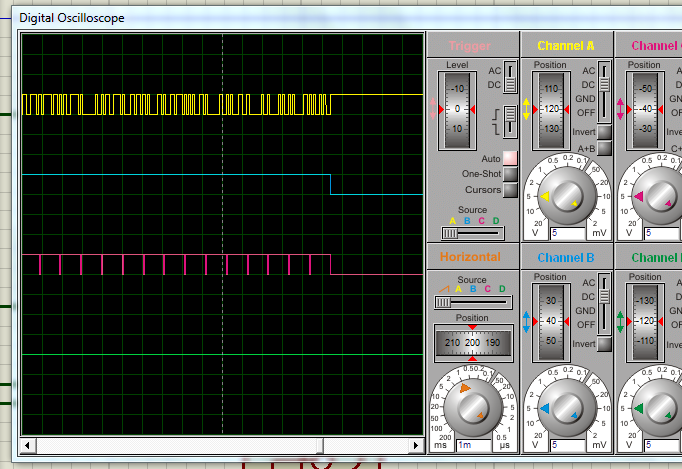
Task: Toggle Channel B Invert button
Action: [604, 344]
